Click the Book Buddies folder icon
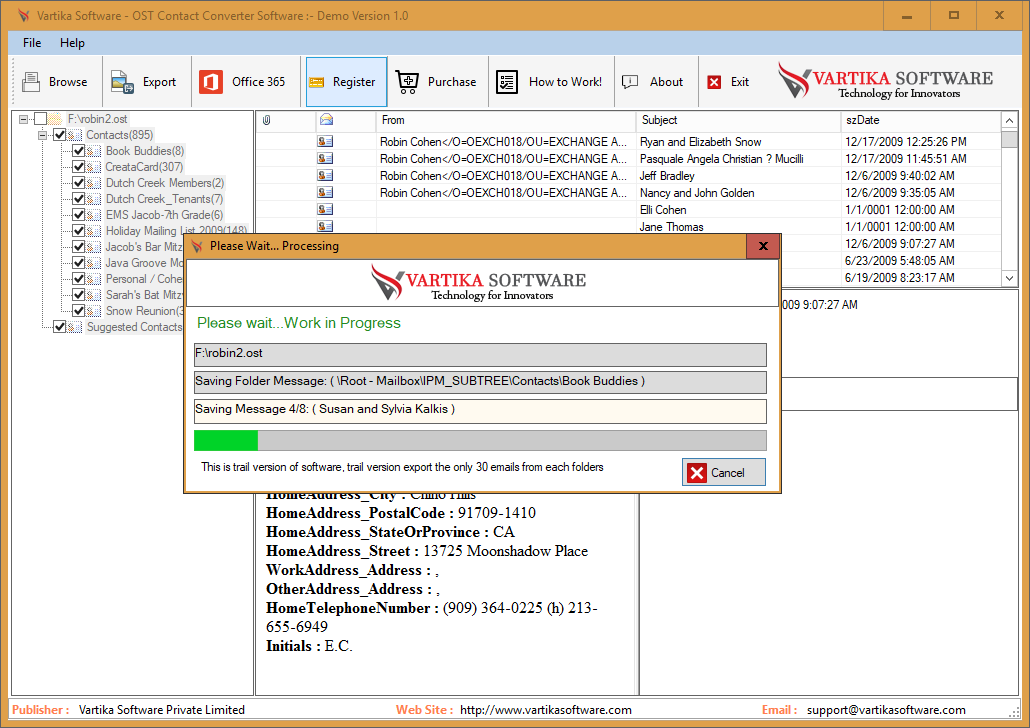 pos(94,151)
